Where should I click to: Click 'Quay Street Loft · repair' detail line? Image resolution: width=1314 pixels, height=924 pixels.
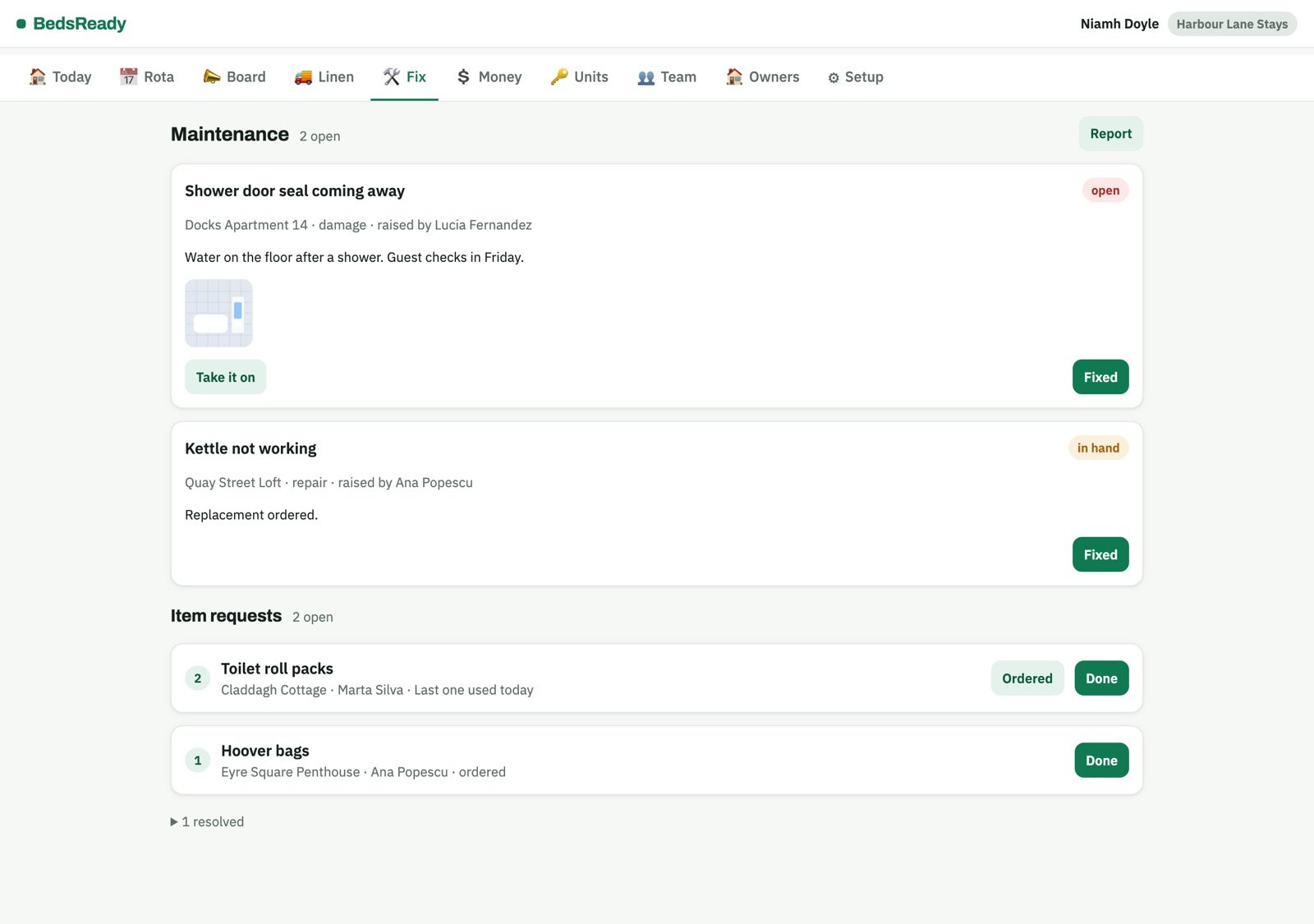328,483
